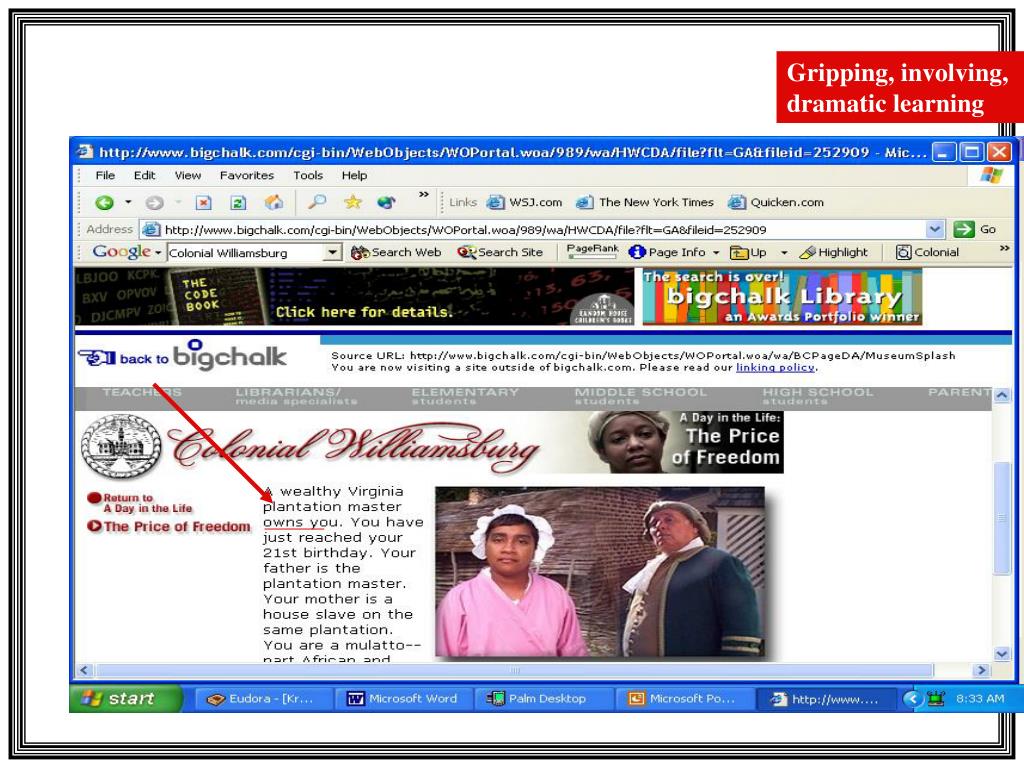Click the bigchalk Library banner

[782, 297]
